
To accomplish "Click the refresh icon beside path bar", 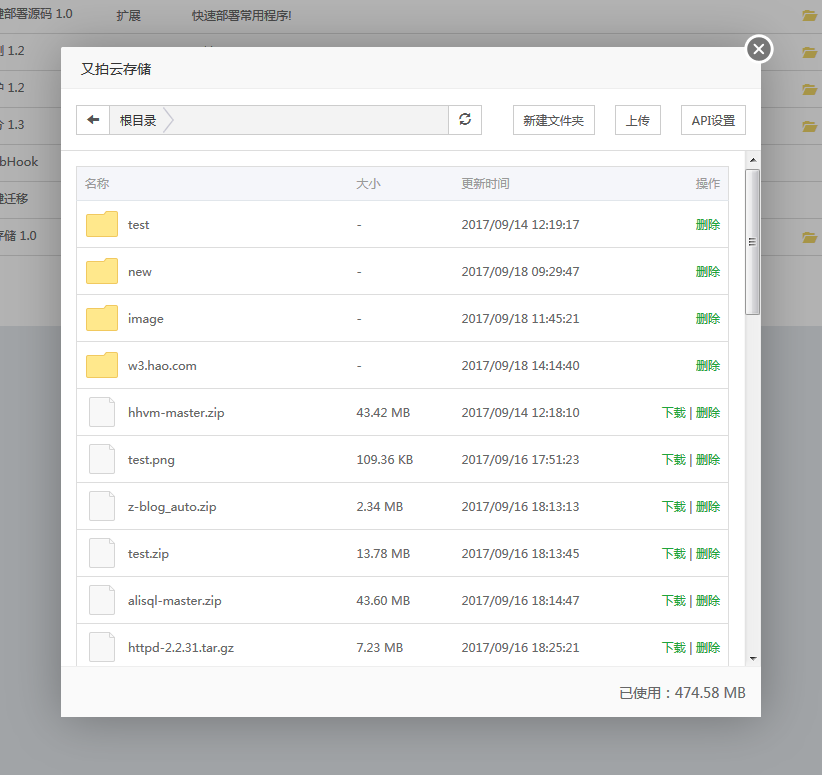I will tap(465, 120).
